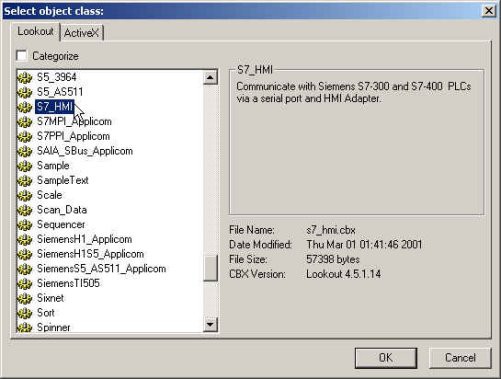Pick the Scale object class
Image resolution: width=501 pixels, height=379 pixels.
(x=49, y=195)
